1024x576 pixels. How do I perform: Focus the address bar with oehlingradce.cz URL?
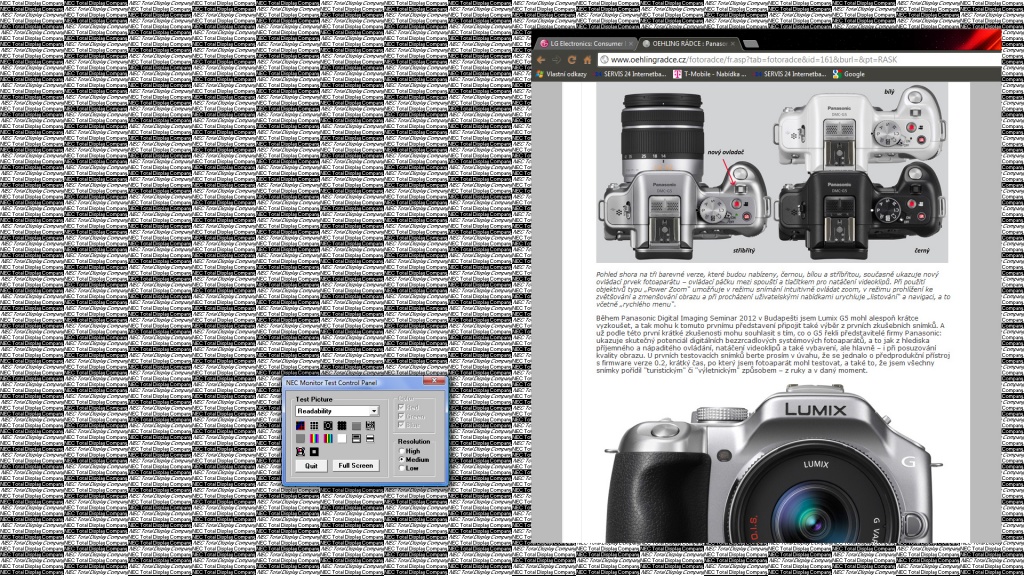(x=799, y=59)
